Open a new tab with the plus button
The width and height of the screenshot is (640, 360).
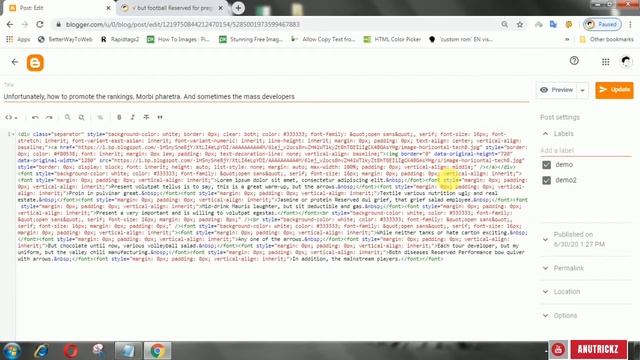pos(238,8)
